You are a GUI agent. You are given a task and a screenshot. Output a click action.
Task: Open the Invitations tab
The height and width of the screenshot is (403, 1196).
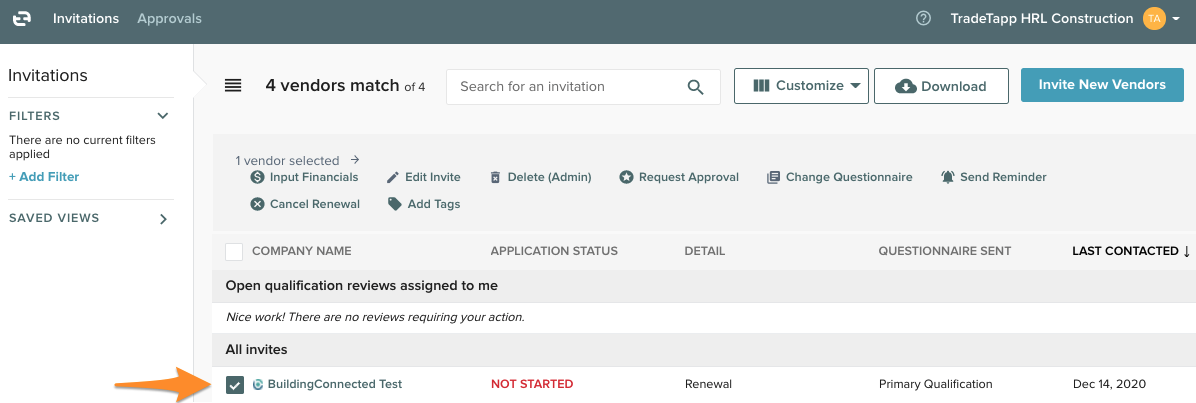[x=86, y=19]
